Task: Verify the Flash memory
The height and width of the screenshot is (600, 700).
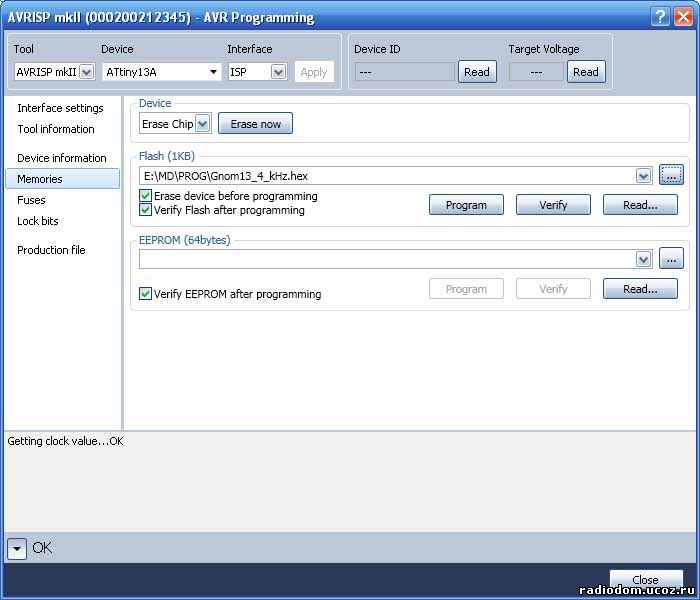Action: (x=553, y=205)
